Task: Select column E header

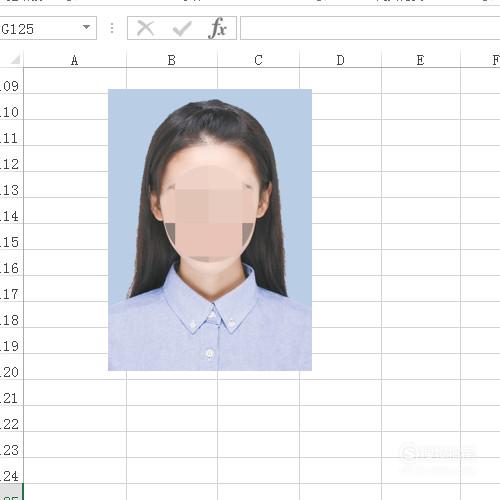Action: tap(421, 60)
